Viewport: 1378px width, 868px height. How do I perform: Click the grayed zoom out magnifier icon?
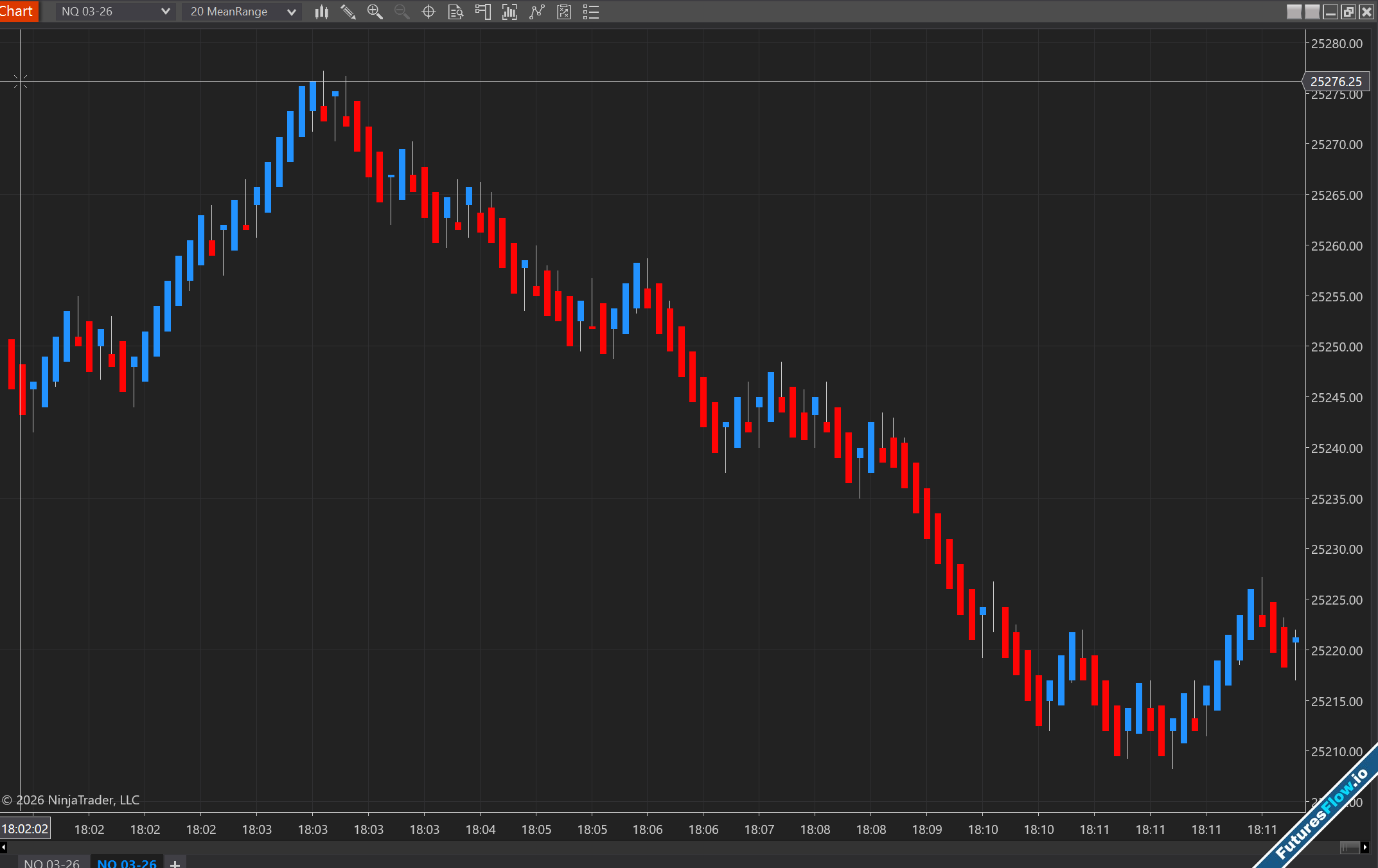[402, 12]
